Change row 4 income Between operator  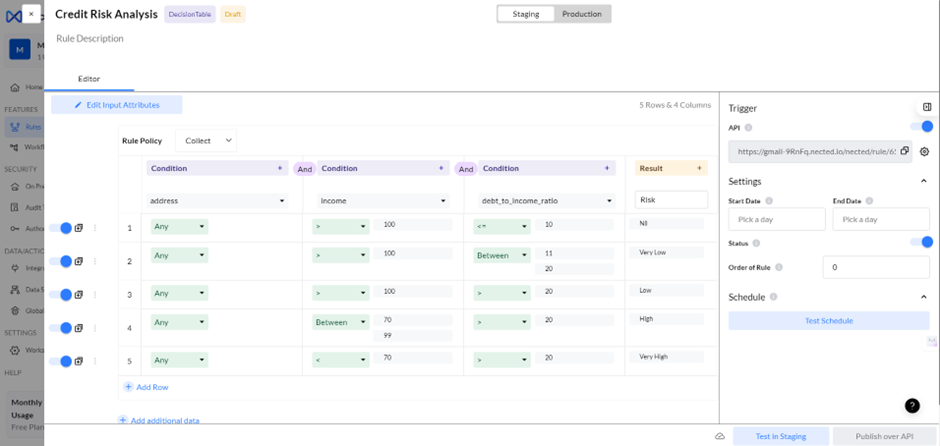341,322
